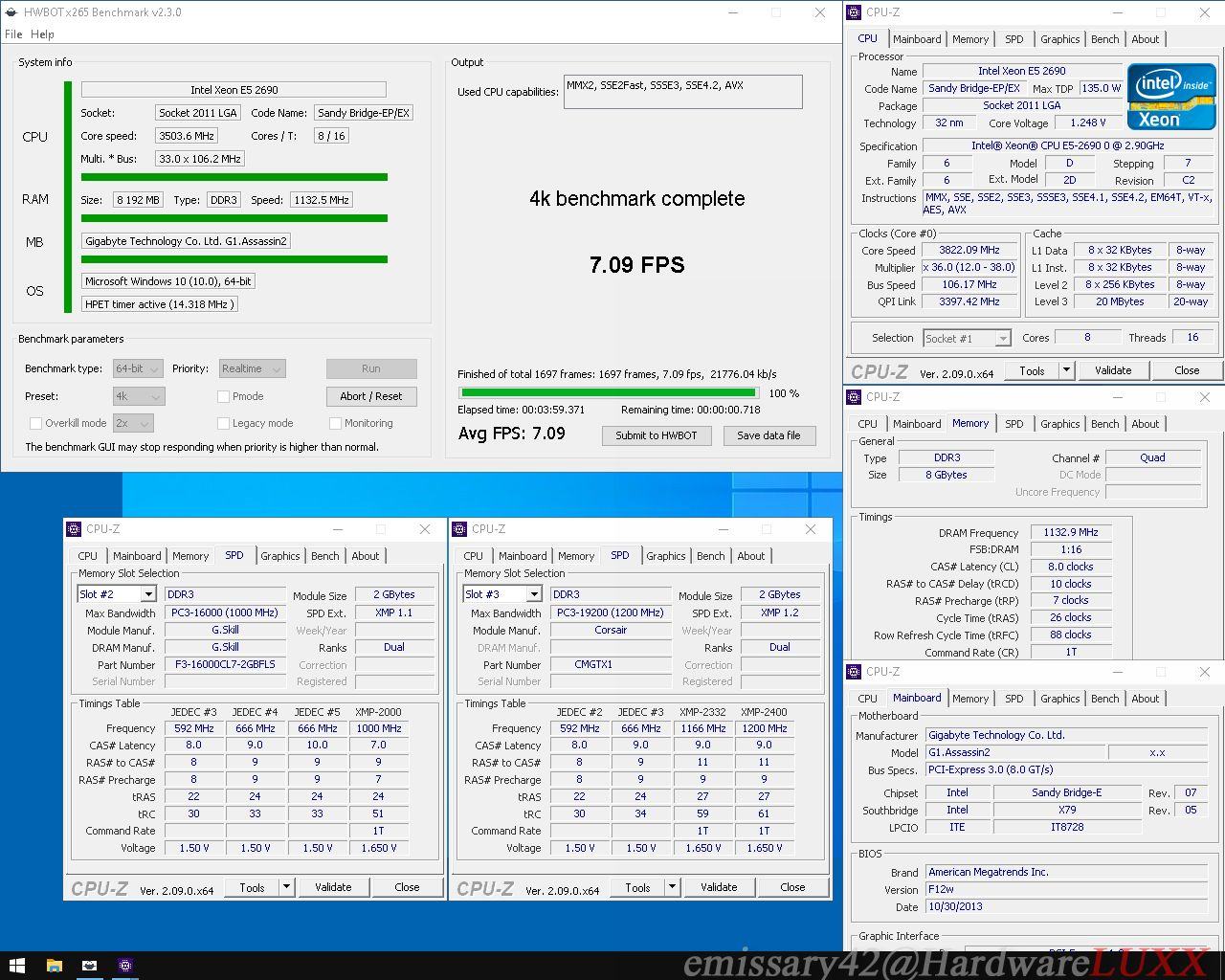Viewport: 1225px width, 980px height.
Task: Open the Priority Realtime dropdown
Action: click(x=252, y=368)
